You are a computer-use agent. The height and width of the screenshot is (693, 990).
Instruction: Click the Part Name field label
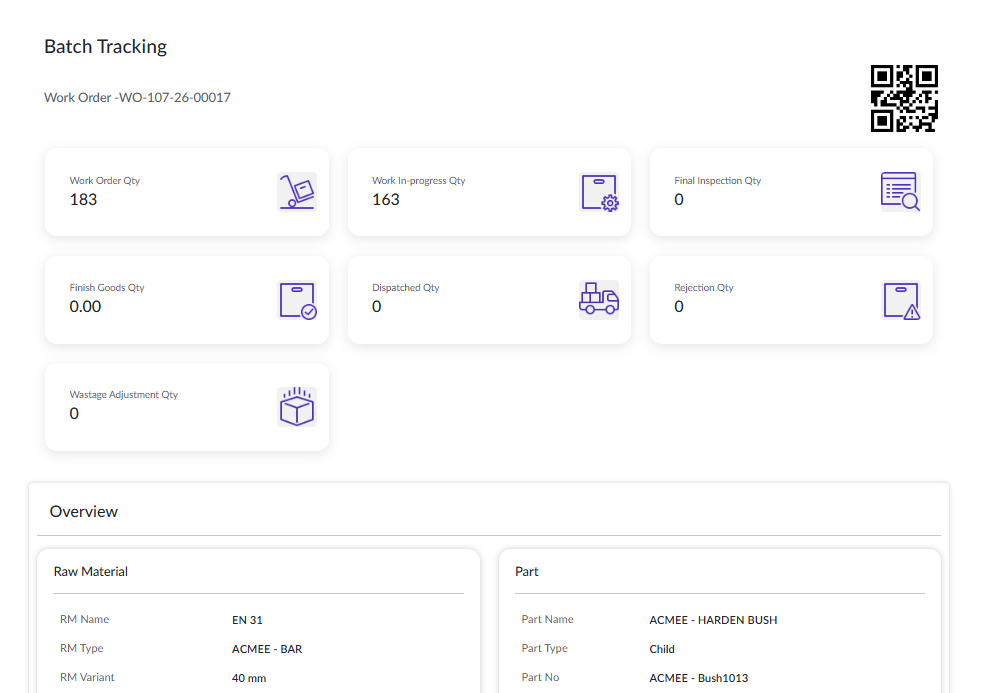(547, 619)
